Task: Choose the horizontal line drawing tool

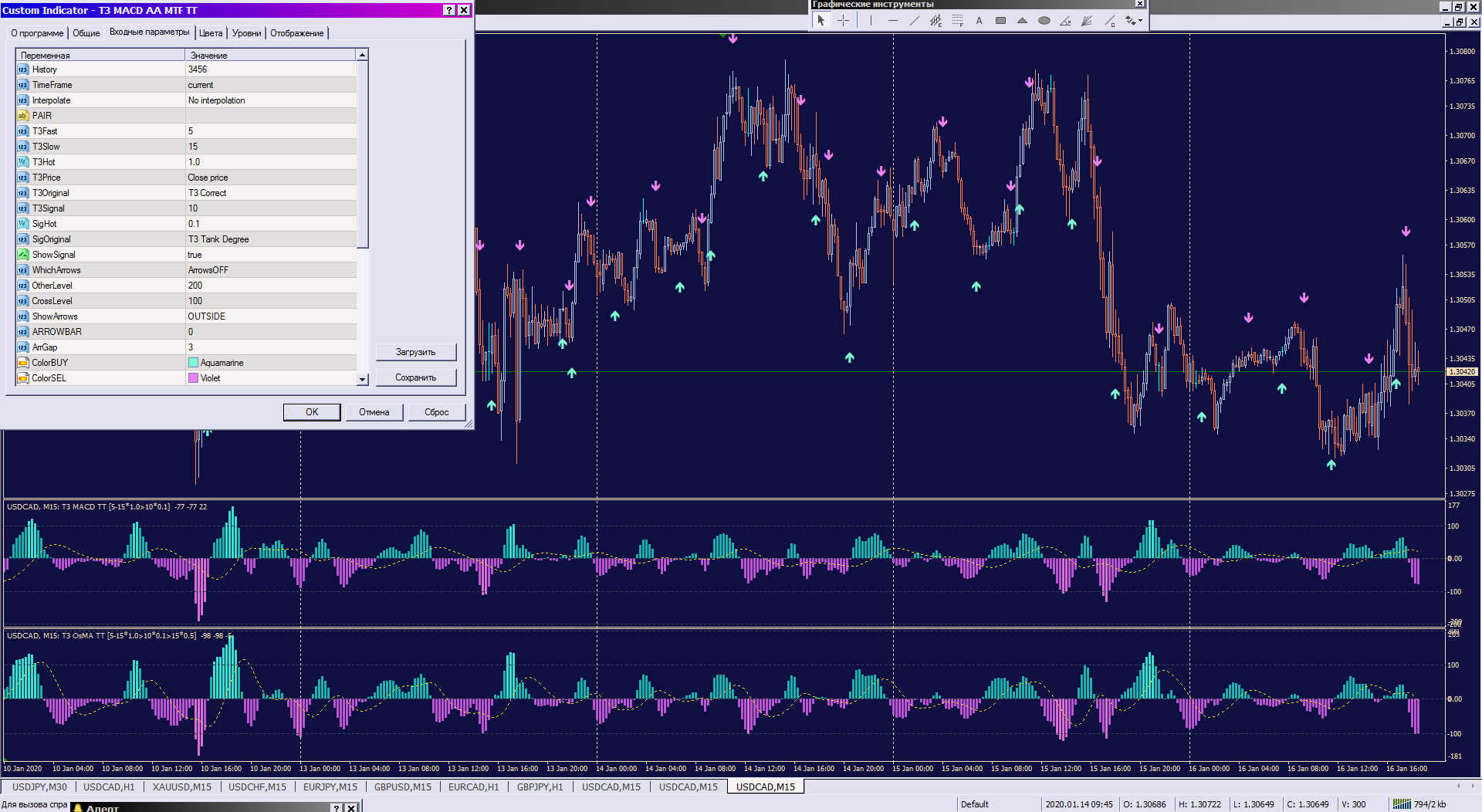Action: click(x=893, y=21)
